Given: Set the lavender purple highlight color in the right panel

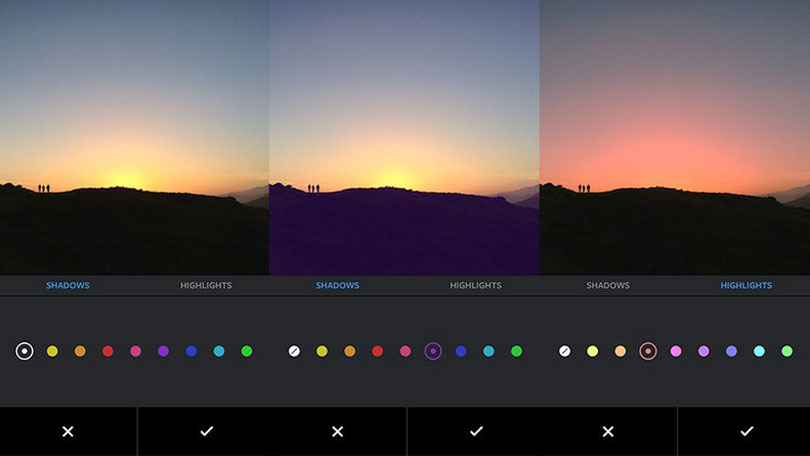Looking at the screenshot, I should 704,351.
